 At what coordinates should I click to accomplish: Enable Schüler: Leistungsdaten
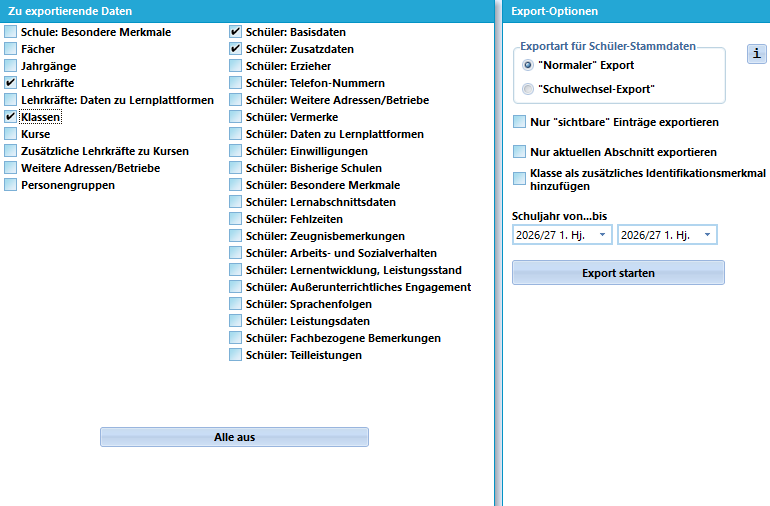(235, 321)
